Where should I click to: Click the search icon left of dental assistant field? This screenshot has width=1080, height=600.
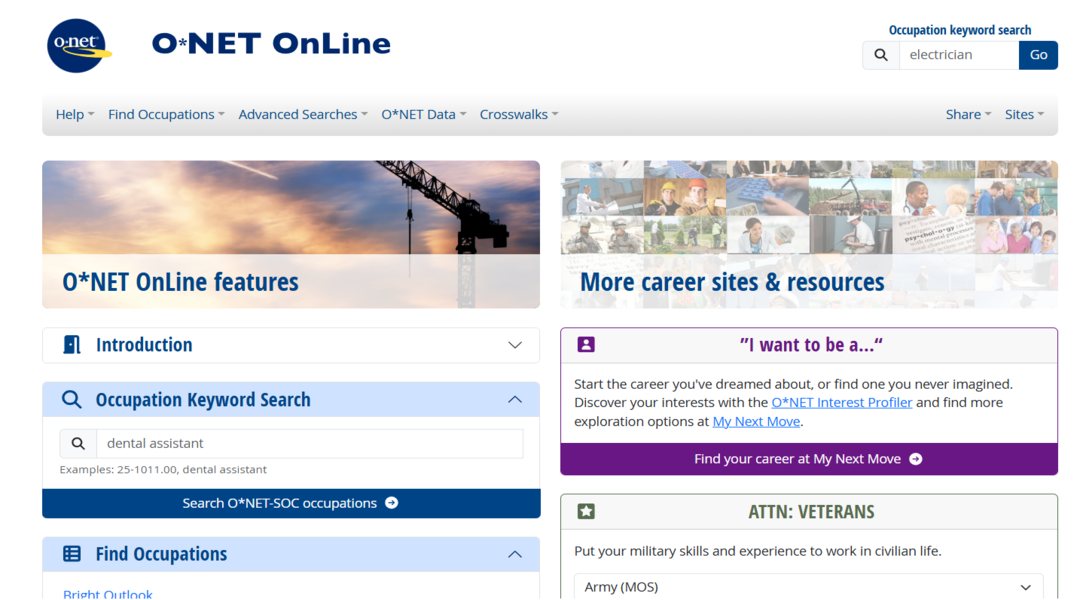click(x=78, y=444)
